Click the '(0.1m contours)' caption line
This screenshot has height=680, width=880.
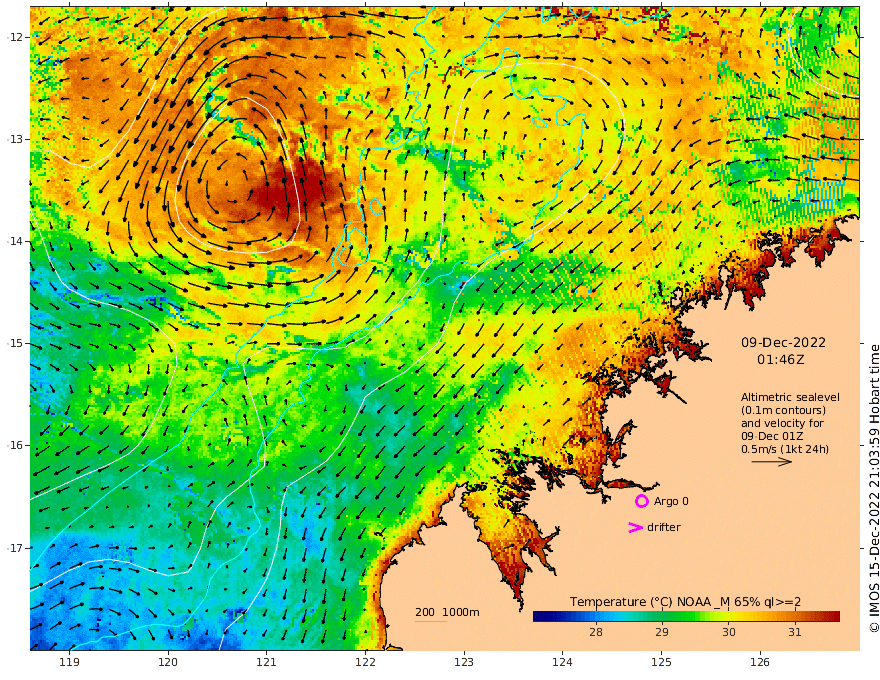coord(783,410)
